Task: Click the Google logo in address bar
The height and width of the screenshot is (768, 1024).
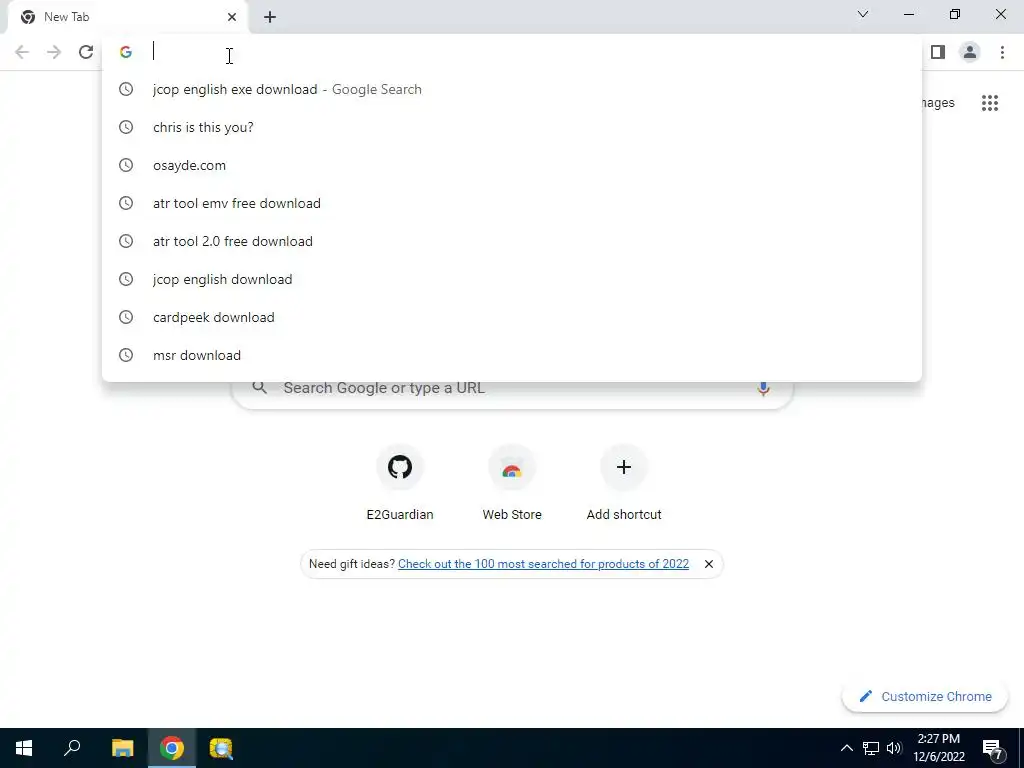Action: point(126,52)
